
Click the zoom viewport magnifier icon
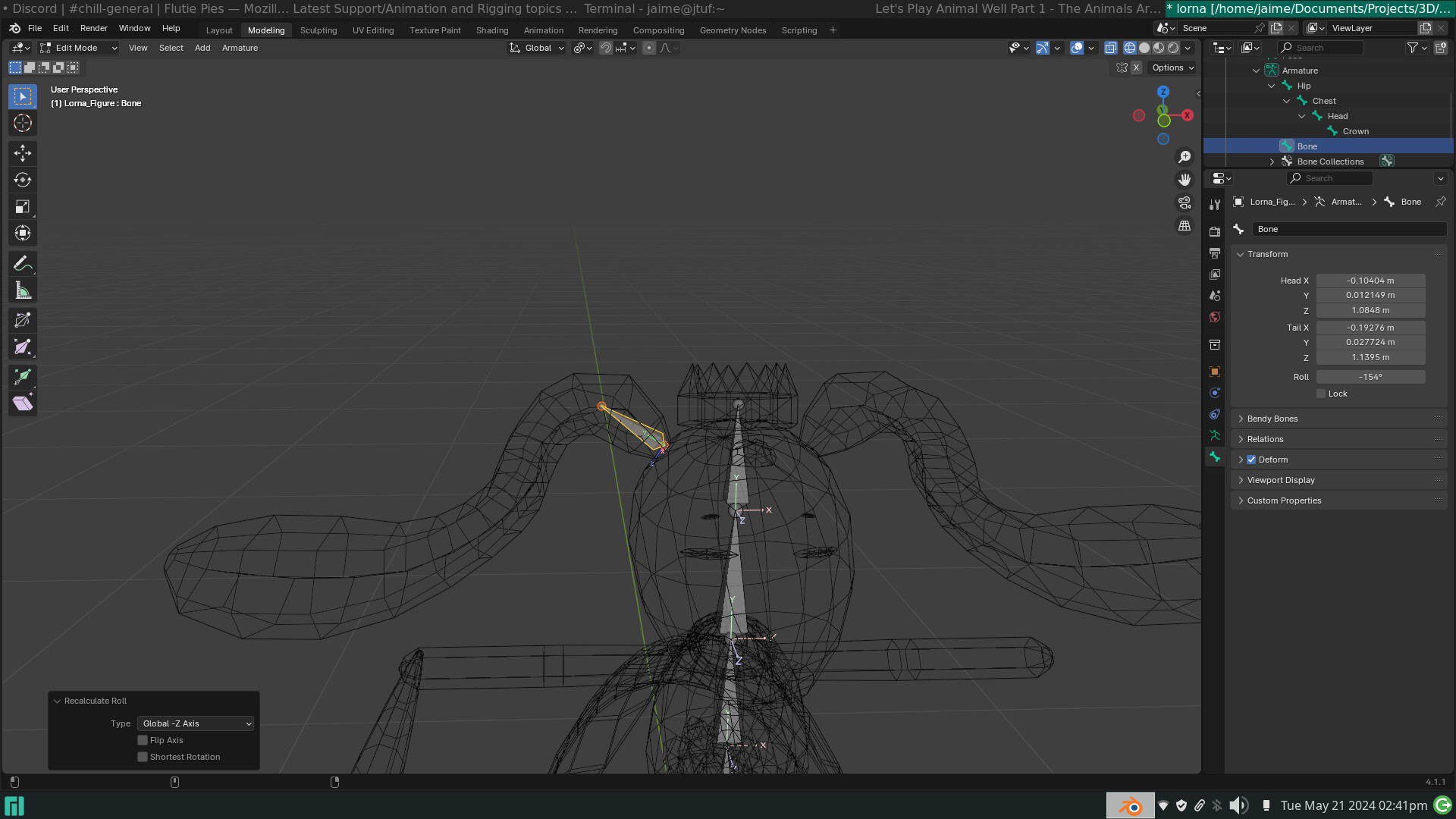[1185, 157]
